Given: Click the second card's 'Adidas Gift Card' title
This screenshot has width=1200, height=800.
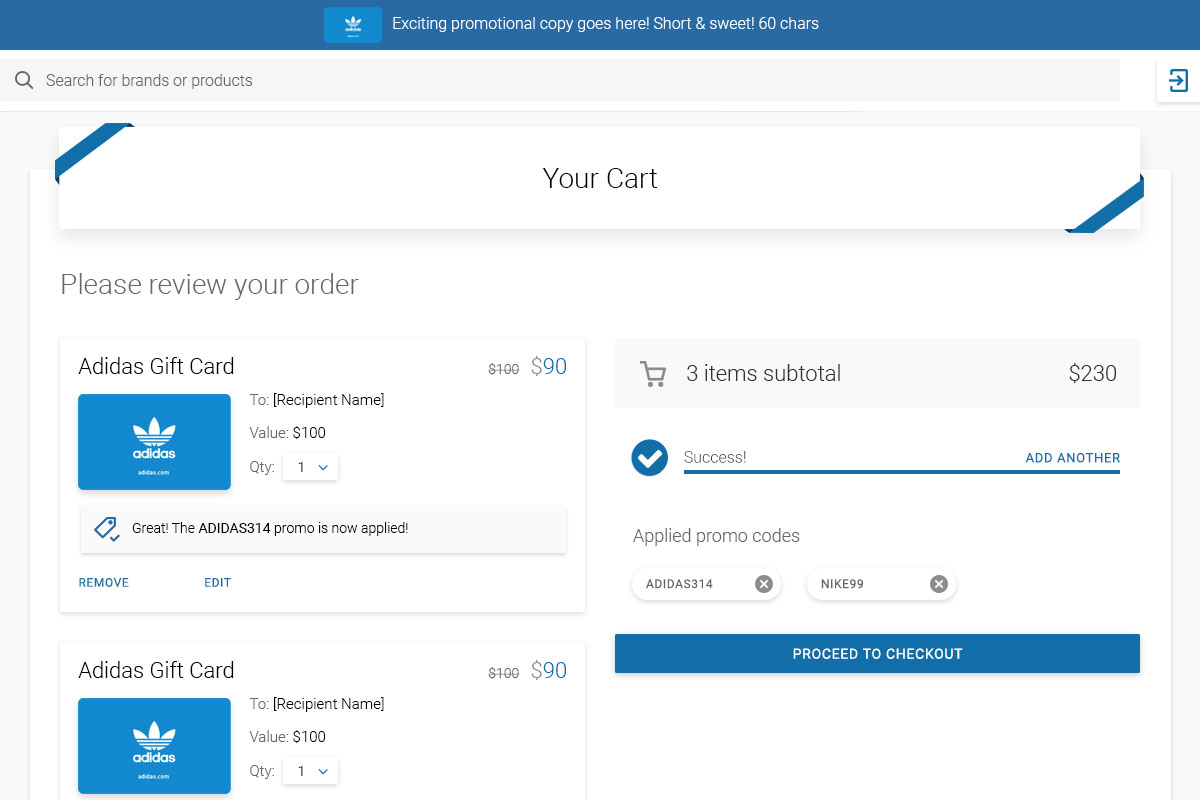Looking at the screenshot, I should click(x=156, y=670).
